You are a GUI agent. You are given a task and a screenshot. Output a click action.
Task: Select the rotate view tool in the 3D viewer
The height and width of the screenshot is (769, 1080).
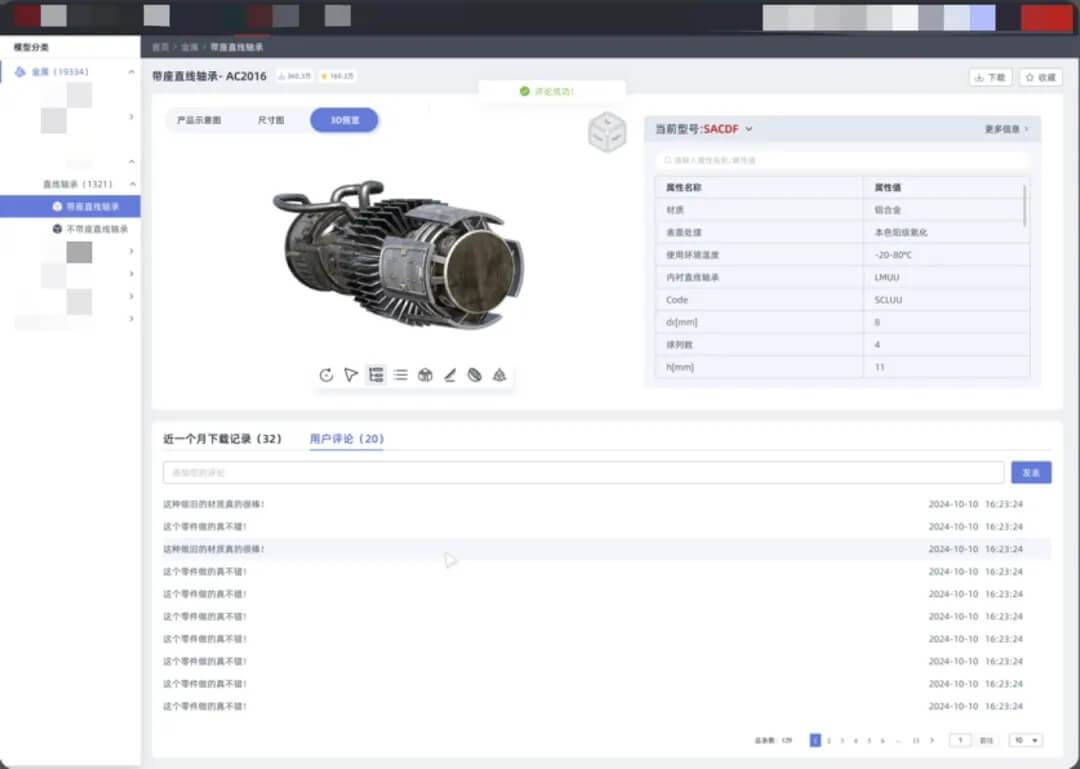point(326,375)
